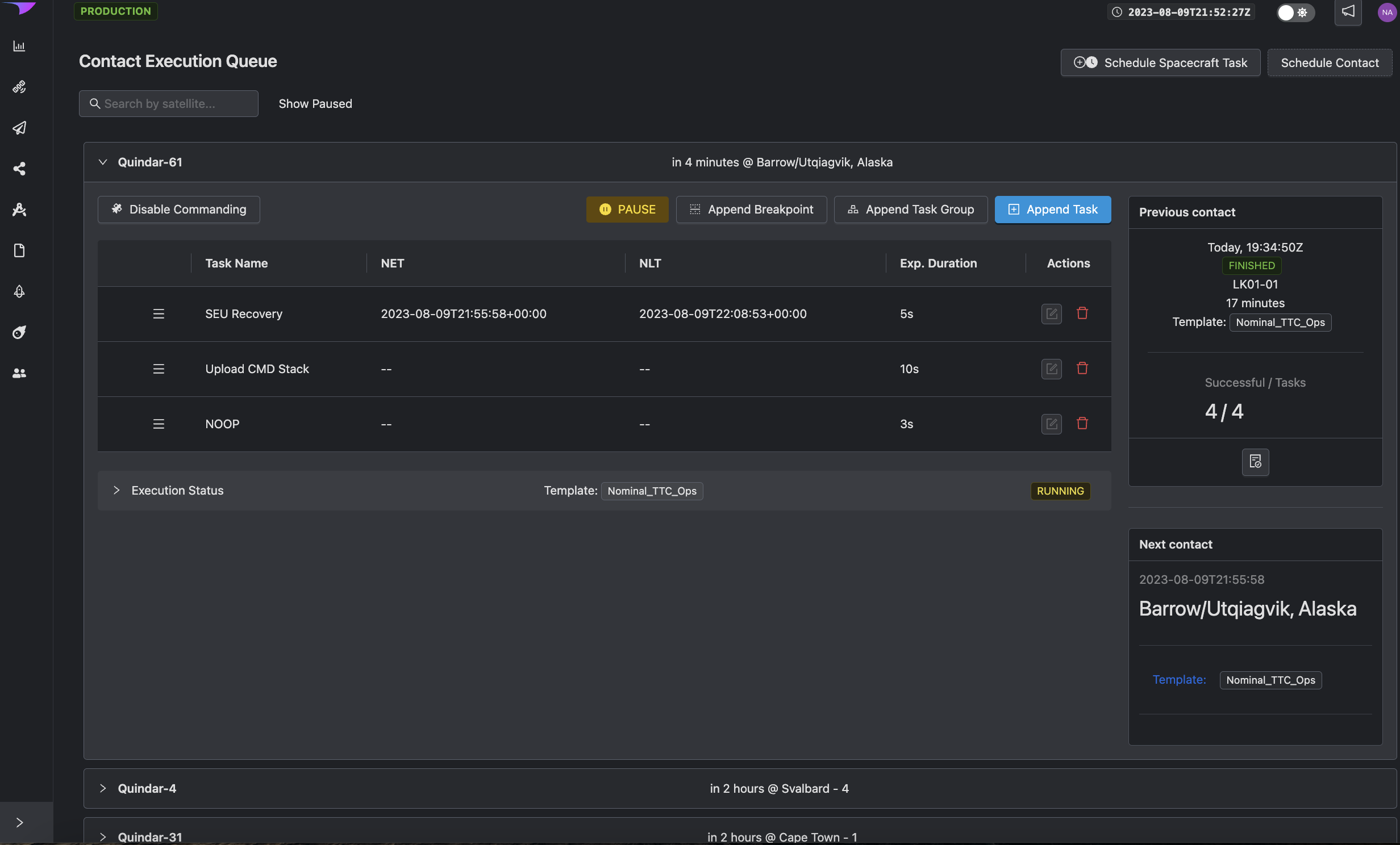
Task: Open the users group sidebar icon
Action: [19, 373]
